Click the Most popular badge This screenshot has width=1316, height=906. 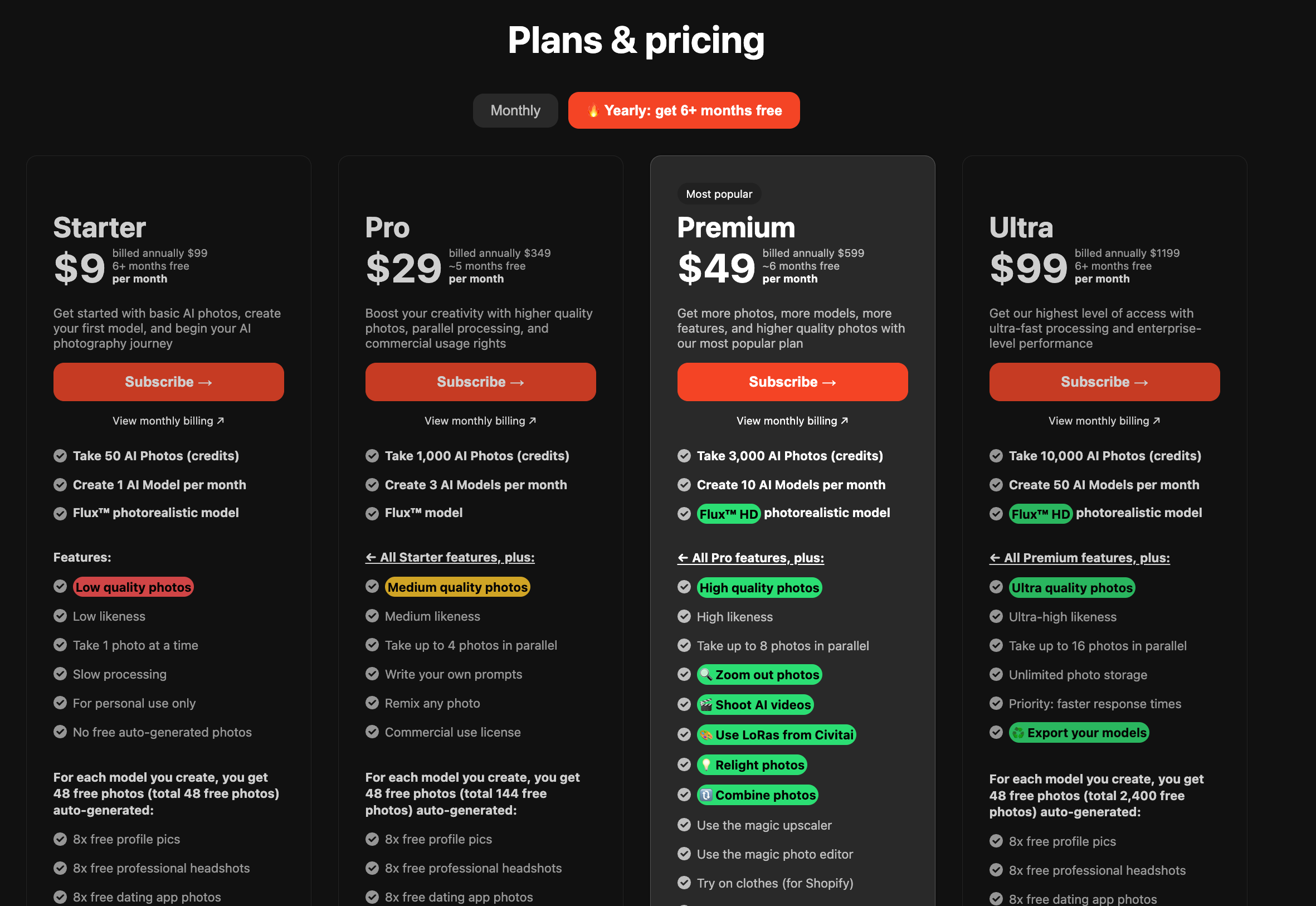718,194
